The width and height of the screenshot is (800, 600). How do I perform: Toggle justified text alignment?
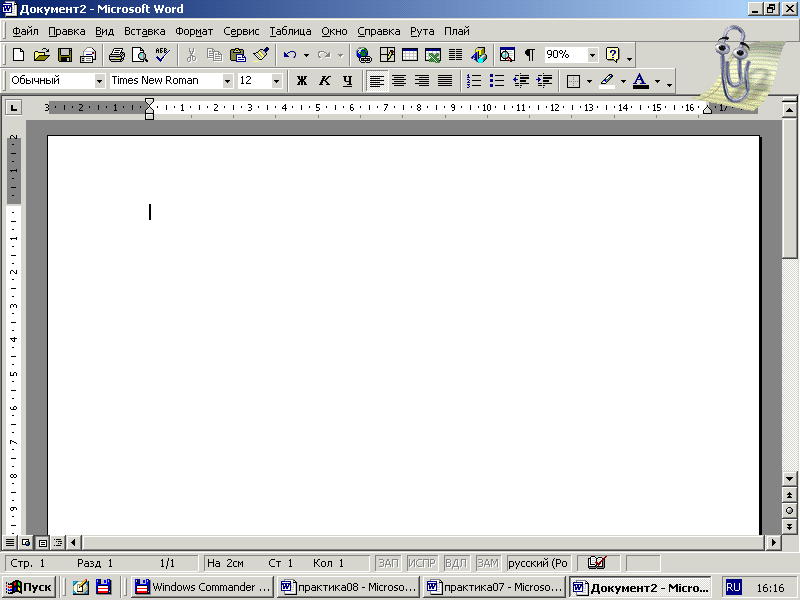coord(445,81)
